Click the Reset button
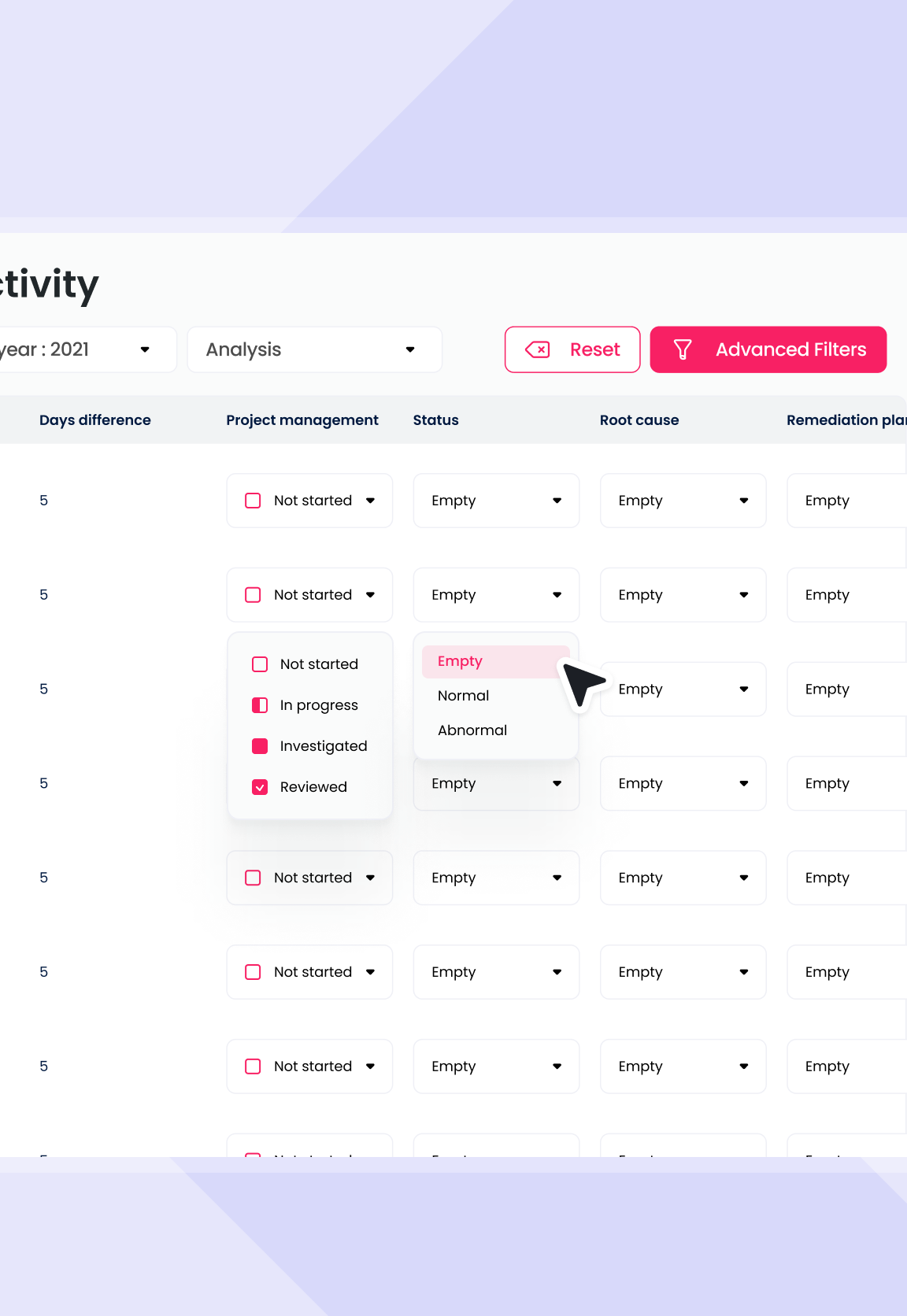 tap(572, 349)
